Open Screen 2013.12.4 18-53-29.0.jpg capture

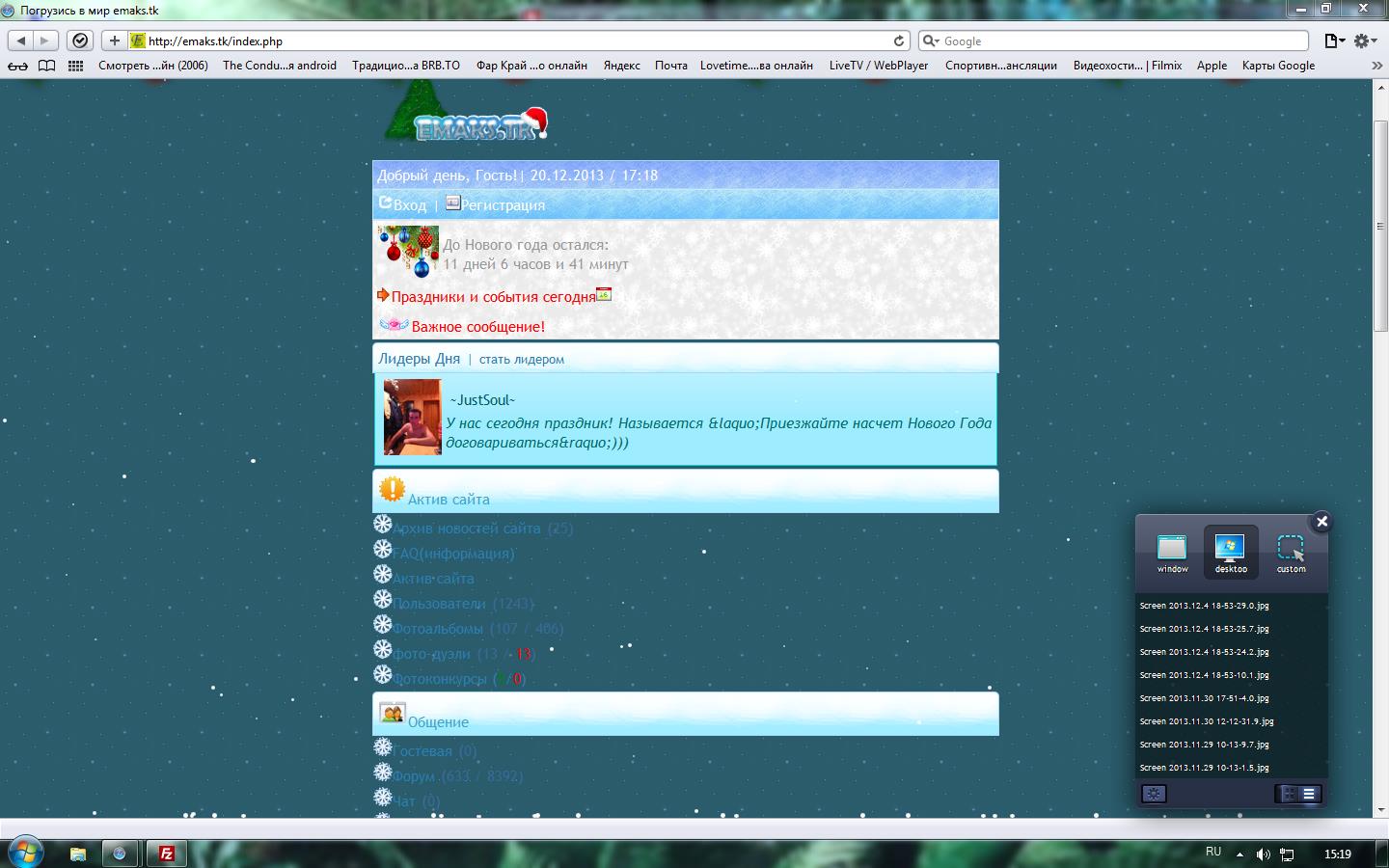tap(1204, 606)
